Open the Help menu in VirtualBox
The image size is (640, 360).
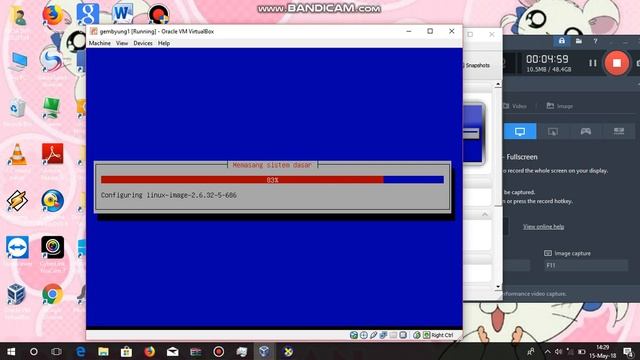164,43
